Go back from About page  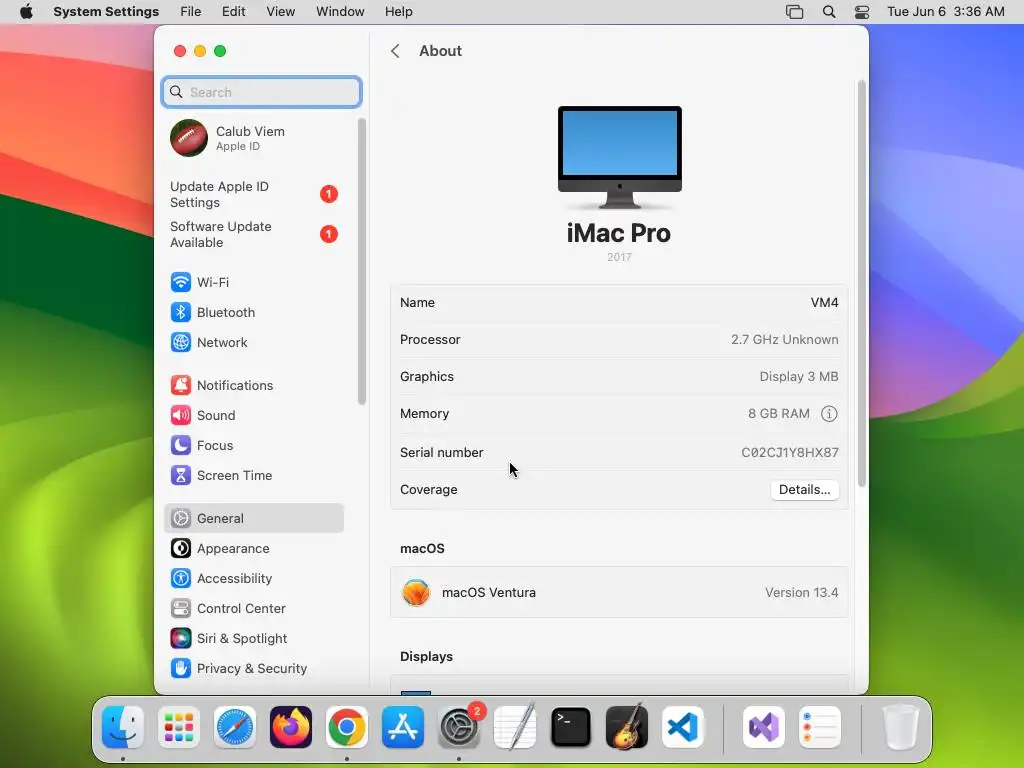[395, 51]
